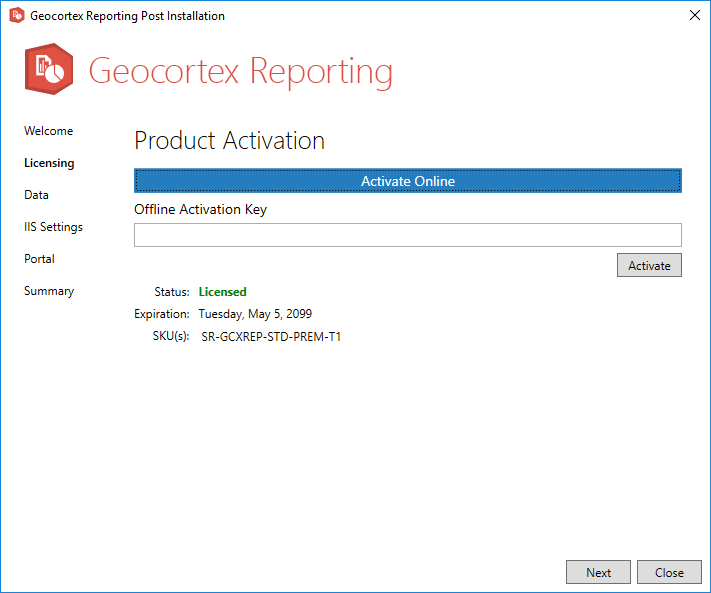Click inside the Offline Activation Key field

click(407, 235)
